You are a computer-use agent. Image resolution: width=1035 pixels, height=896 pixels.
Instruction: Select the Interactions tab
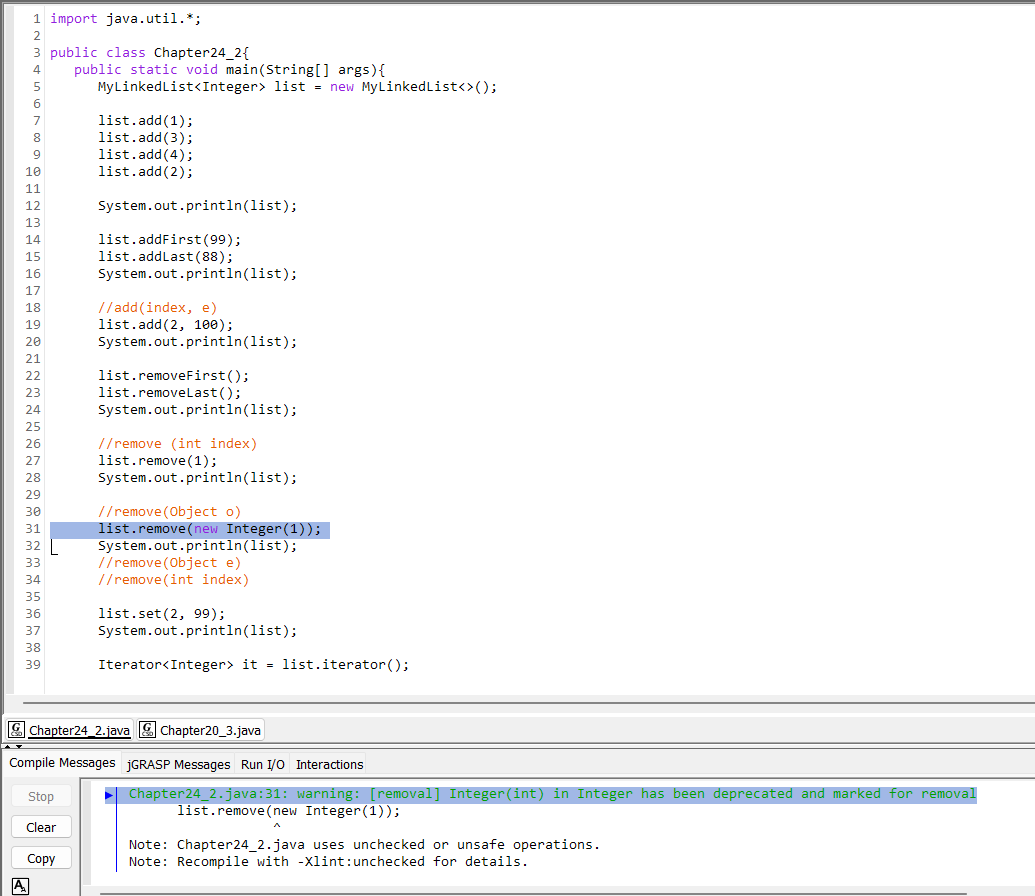(x=328, y=764)
